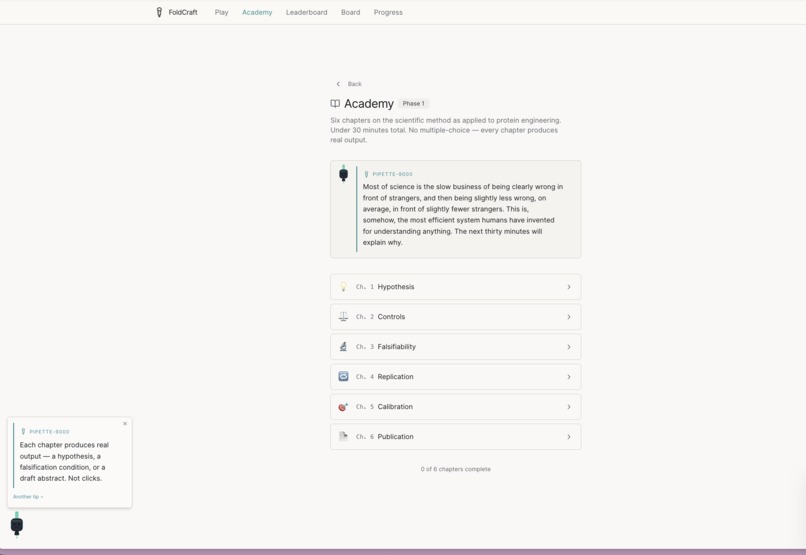Screen dimensions: 806x555
Task: Expand Replication row chevron
Action: [x=569, y=377]
